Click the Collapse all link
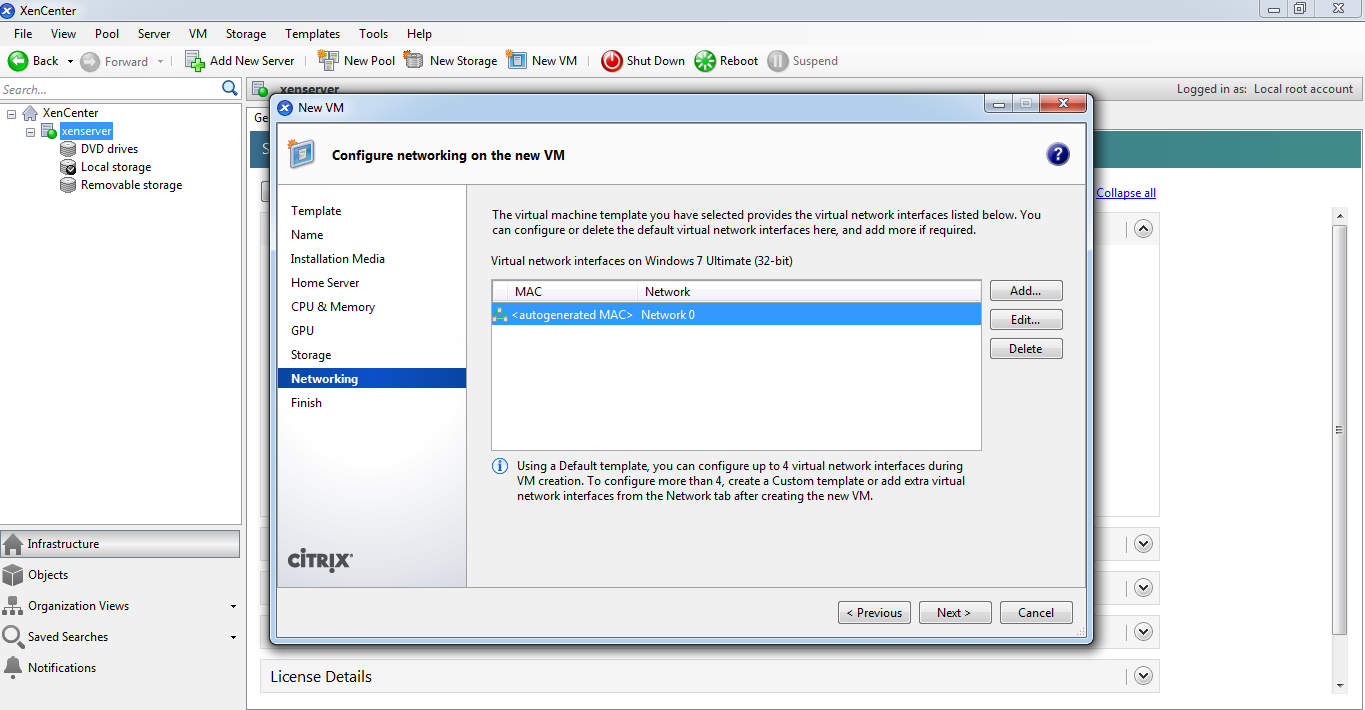 (x=1126, y=193)
